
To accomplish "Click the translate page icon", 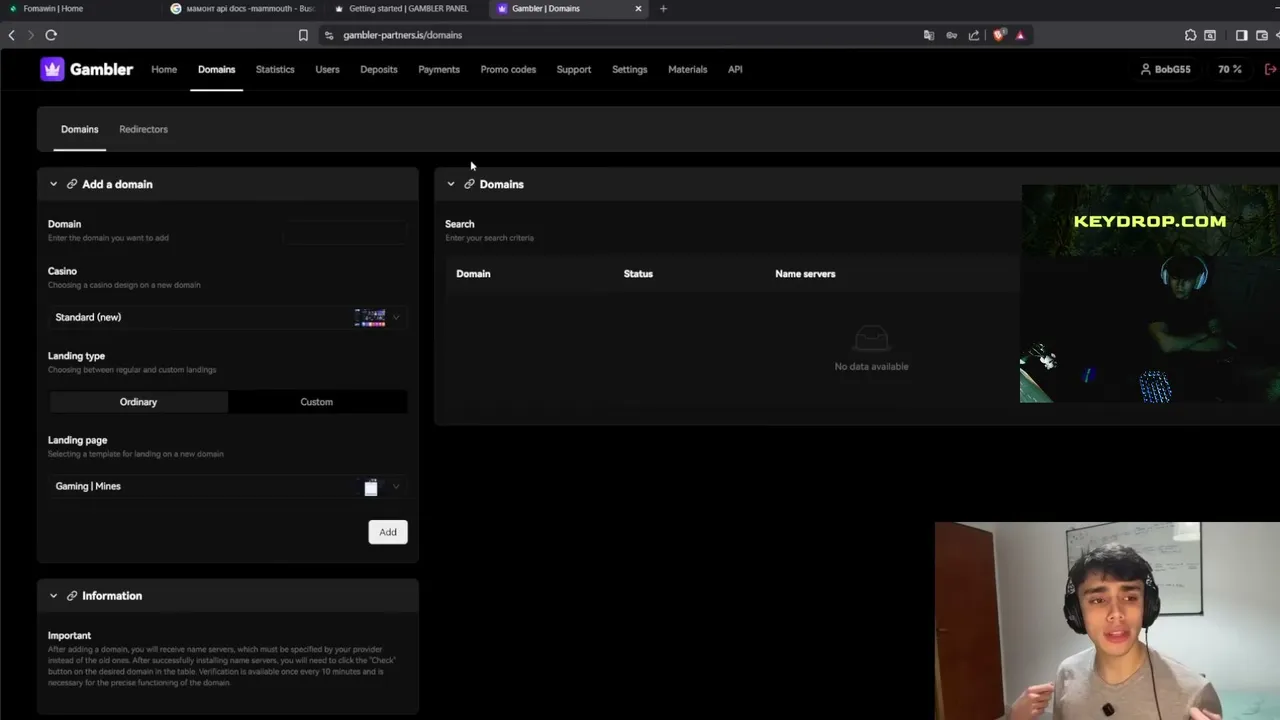I will click(928, 35).
